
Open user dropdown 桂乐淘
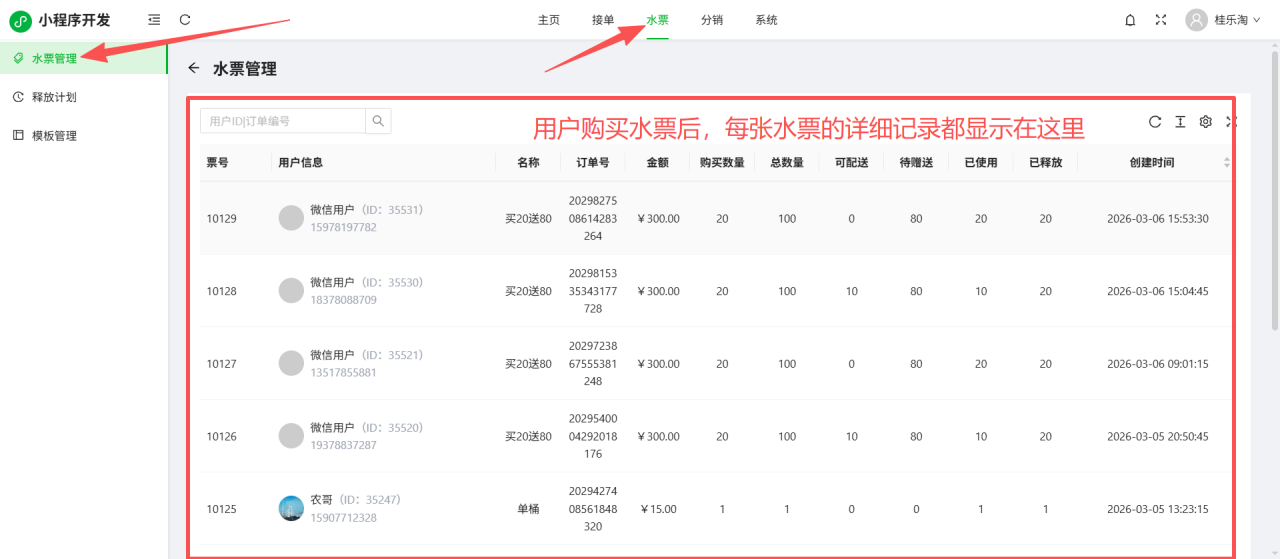pyautogui.click(x=1224, y=20)
